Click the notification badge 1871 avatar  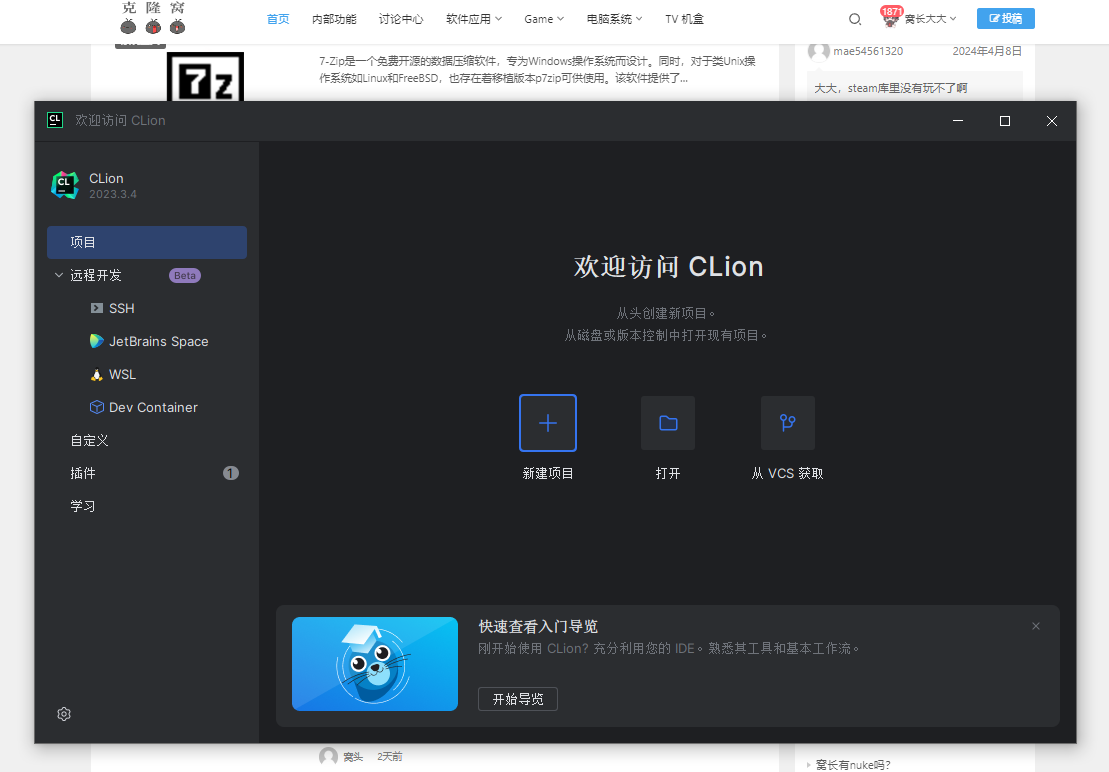click(890, 17)
